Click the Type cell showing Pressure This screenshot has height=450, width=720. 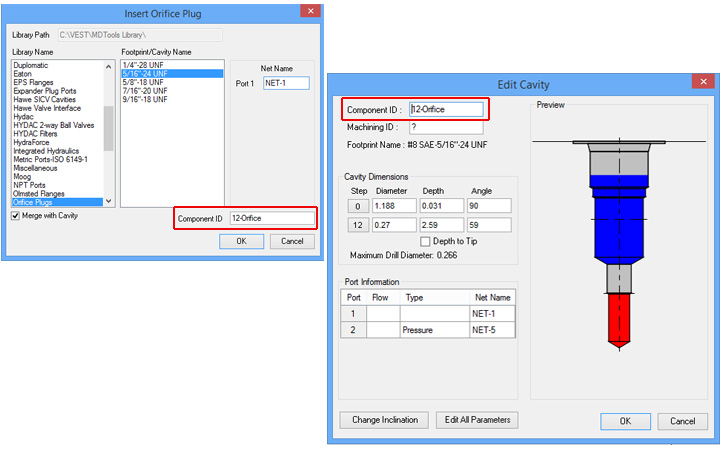click(434, 329)
